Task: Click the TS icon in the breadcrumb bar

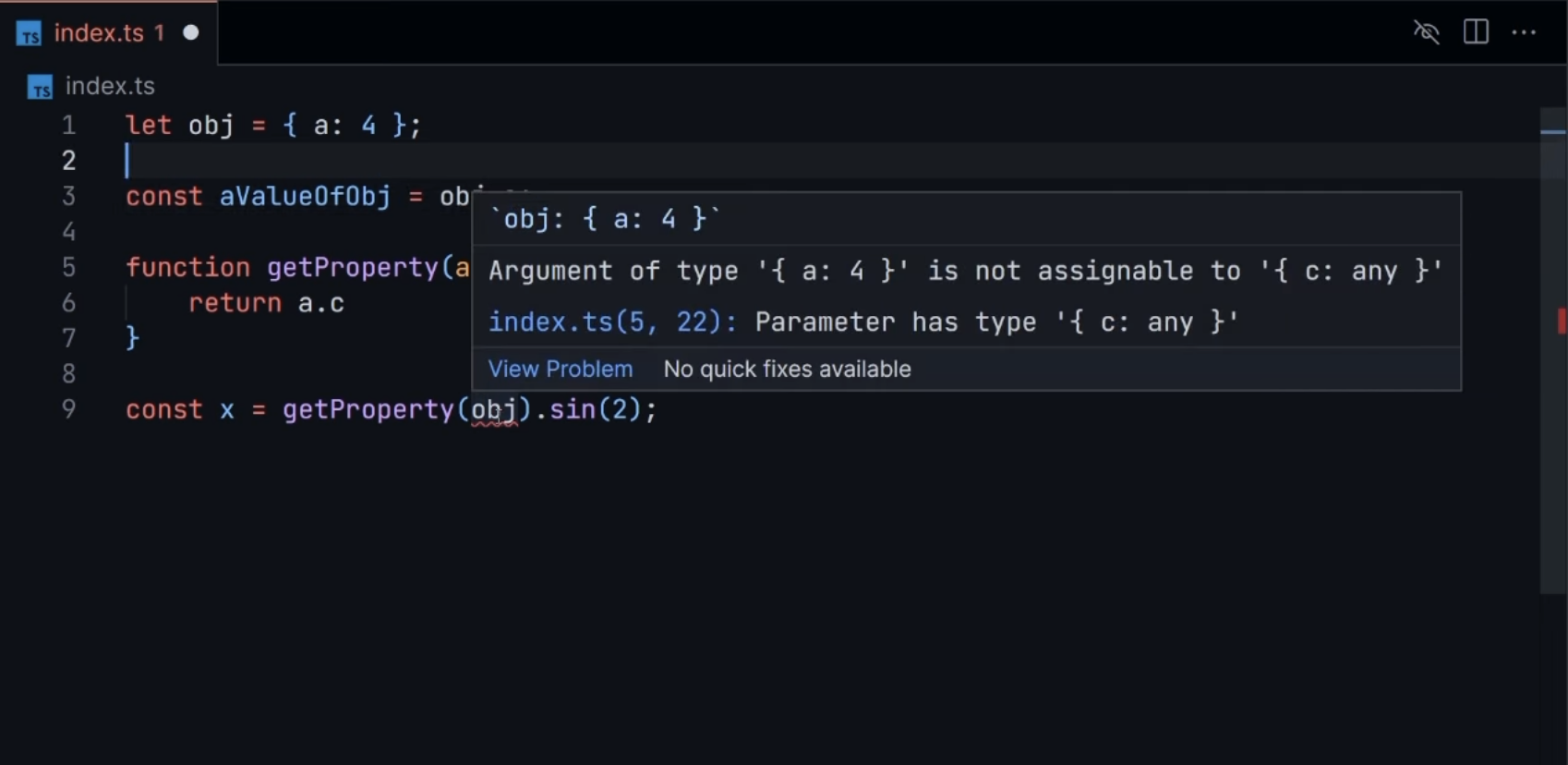Action: (x=40, y=87)
